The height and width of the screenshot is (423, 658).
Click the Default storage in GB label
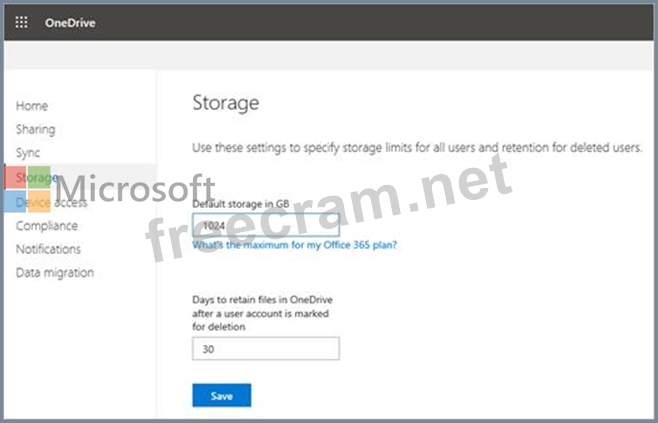point(241,204)
